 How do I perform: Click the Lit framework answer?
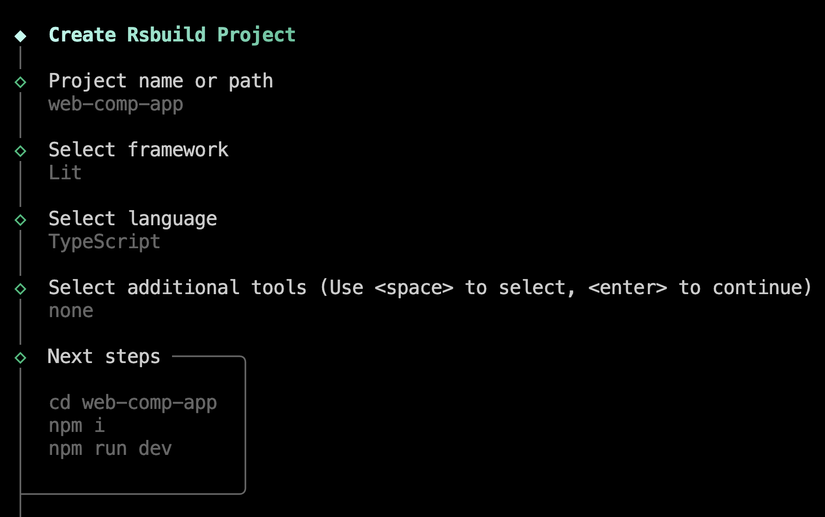point(65,173)
